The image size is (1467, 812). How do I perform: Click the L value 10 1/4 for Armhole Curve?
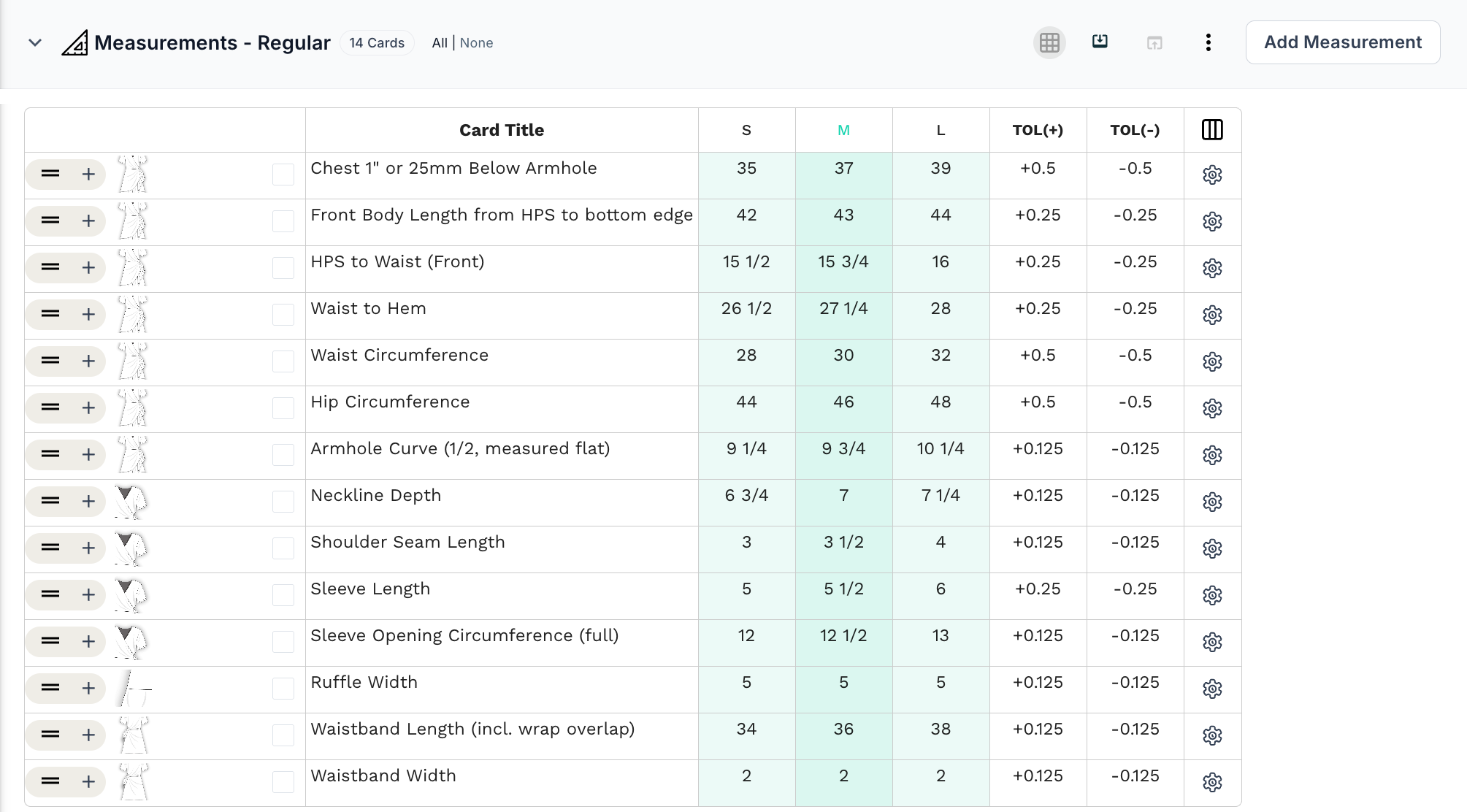pyautogui.click(x=941, y=448)
